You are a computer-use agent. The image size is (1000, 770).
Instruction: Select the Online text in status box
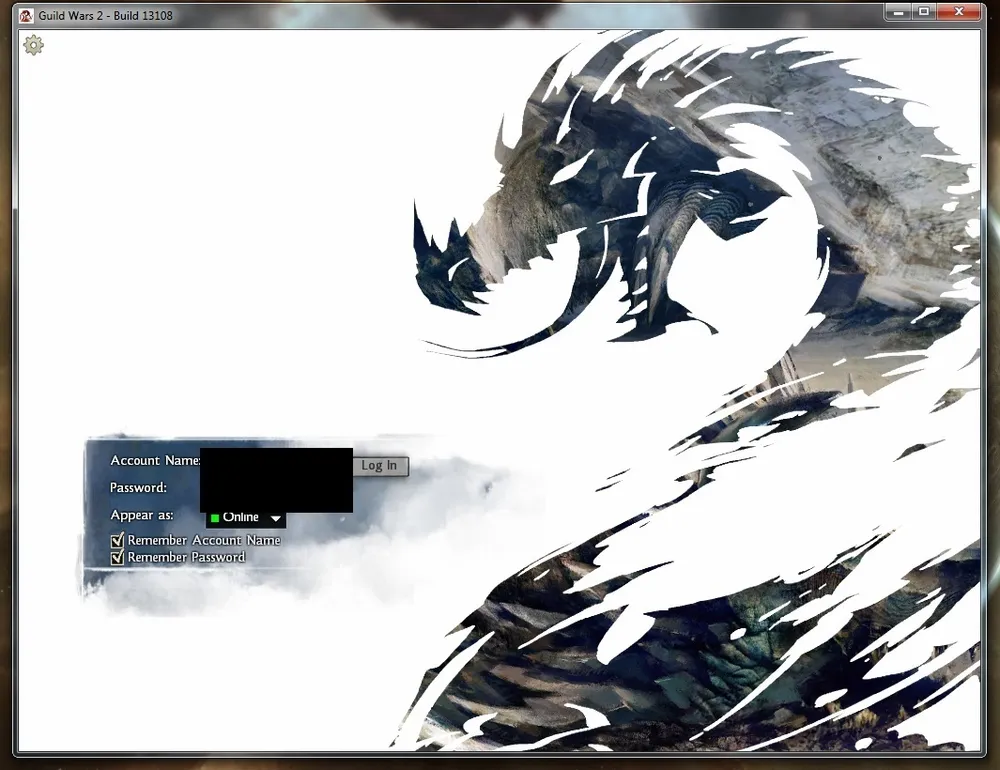tap(241, 518)
